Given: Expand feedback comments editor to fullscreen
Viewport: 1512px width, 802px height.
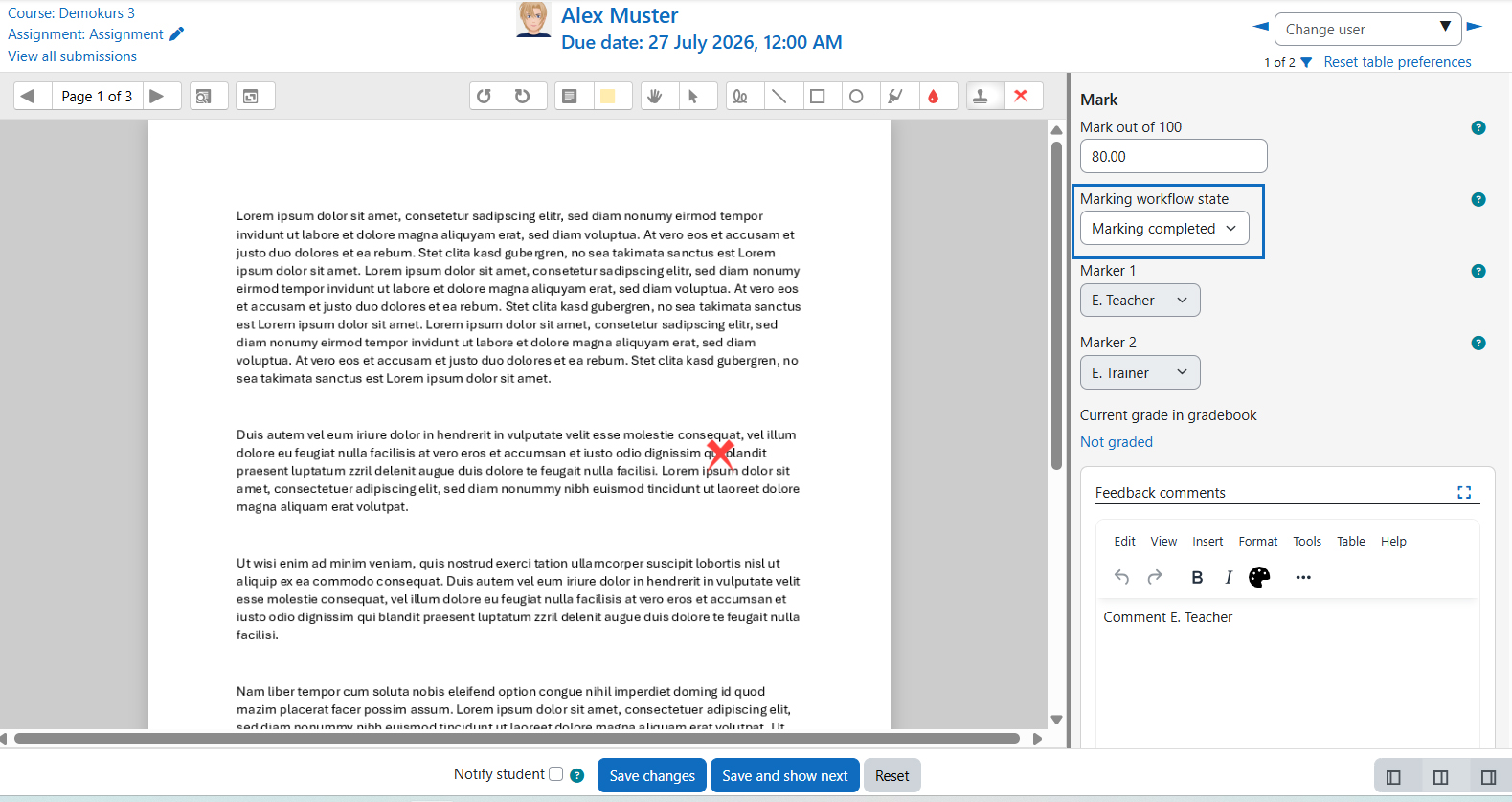Looking at the screenshot, I should click(x=1464, y=492).
